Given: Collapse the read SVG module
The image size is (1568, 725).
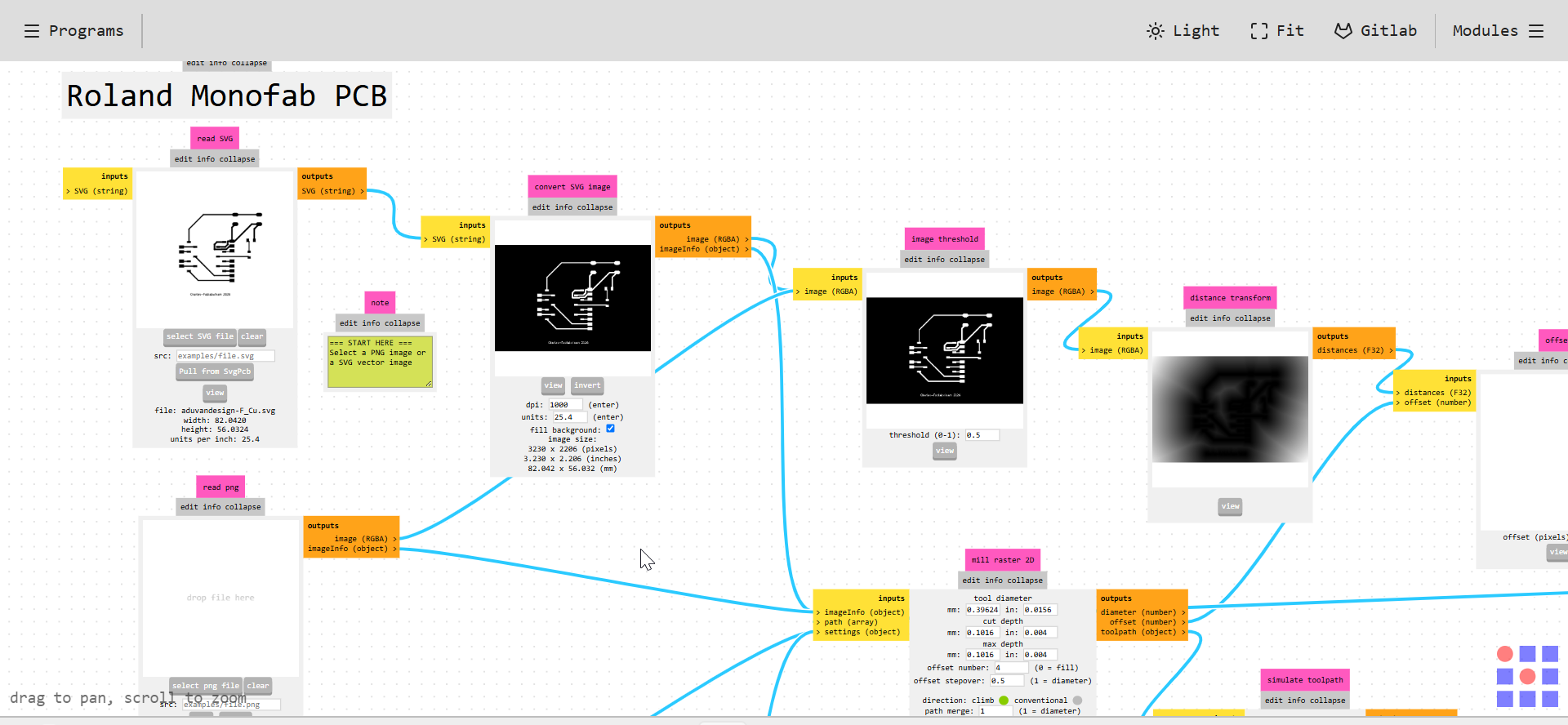Looking at the screenshot, I should click(237, 159).
